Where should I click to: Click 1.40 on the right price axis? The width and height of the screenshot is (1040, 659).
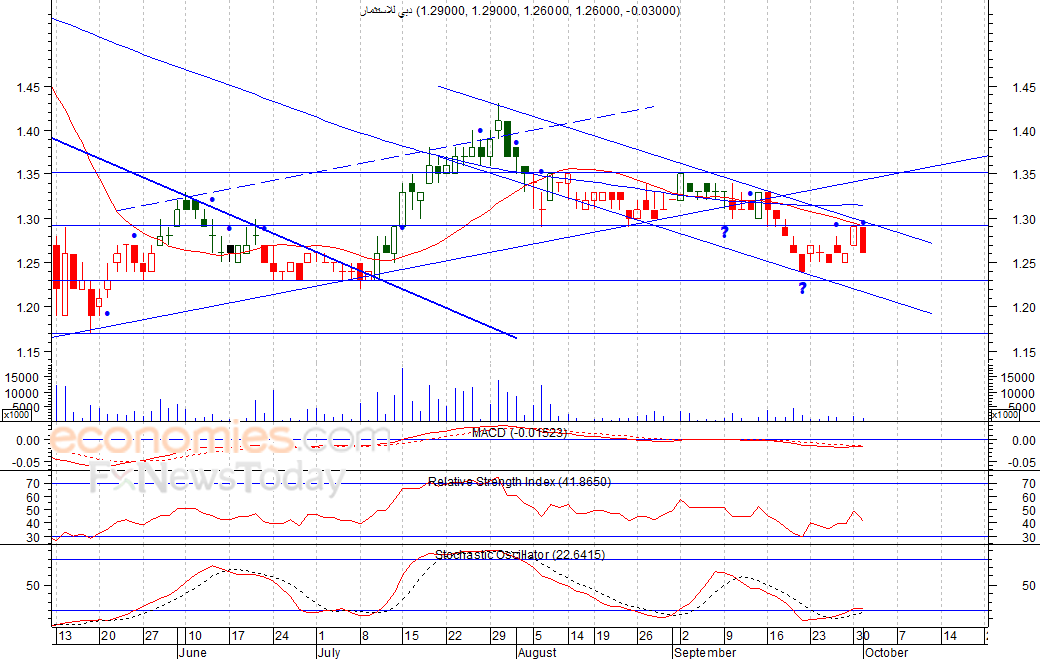coord(1023,132)
